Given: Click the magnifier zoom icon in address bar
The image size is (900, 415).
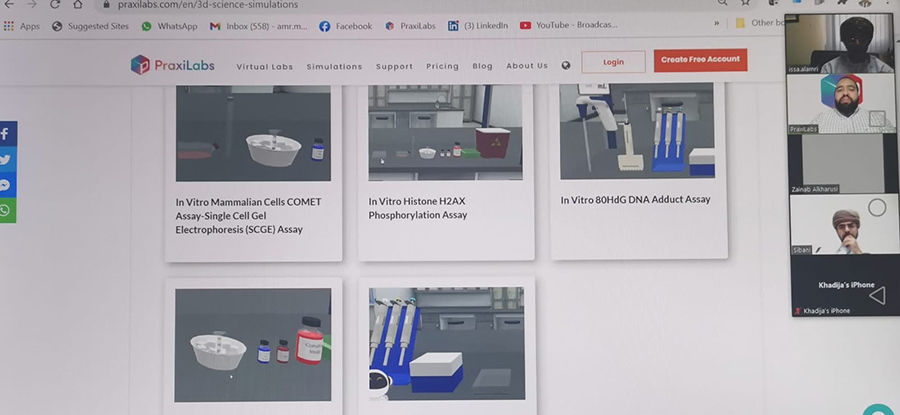Looking at the screenshot, I should [722, 3].
